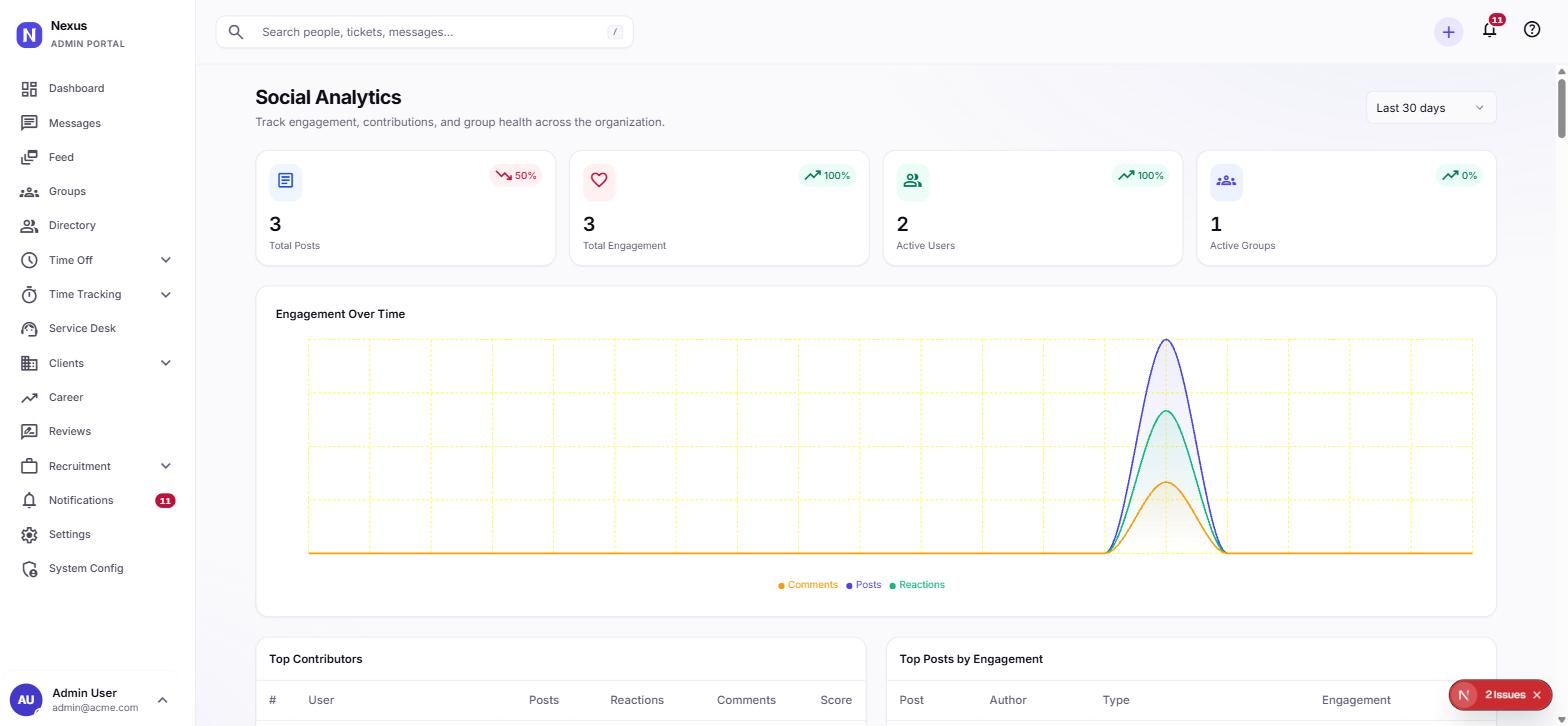This screenshot has width=1568, height=726.
Task: Go to Directory menu item
Action: click(97, 226)
